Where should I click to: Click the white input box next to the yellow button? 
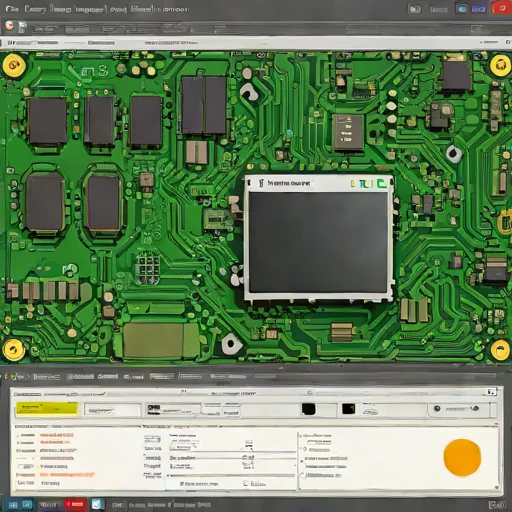112,410
